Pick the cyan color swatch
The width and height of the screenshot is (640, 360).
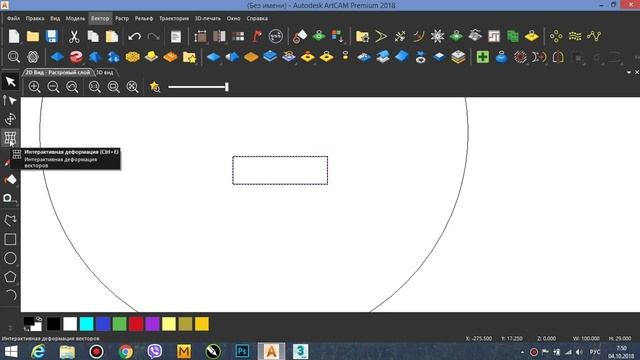(87, 324)
